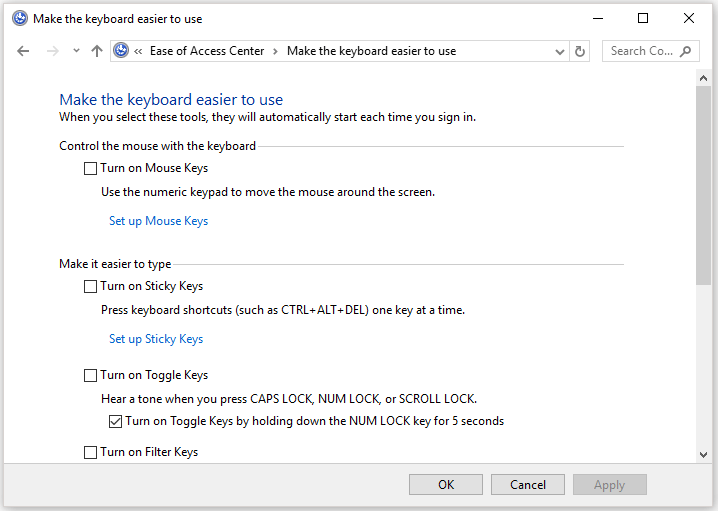Click the double chevron in address bar

138,51
